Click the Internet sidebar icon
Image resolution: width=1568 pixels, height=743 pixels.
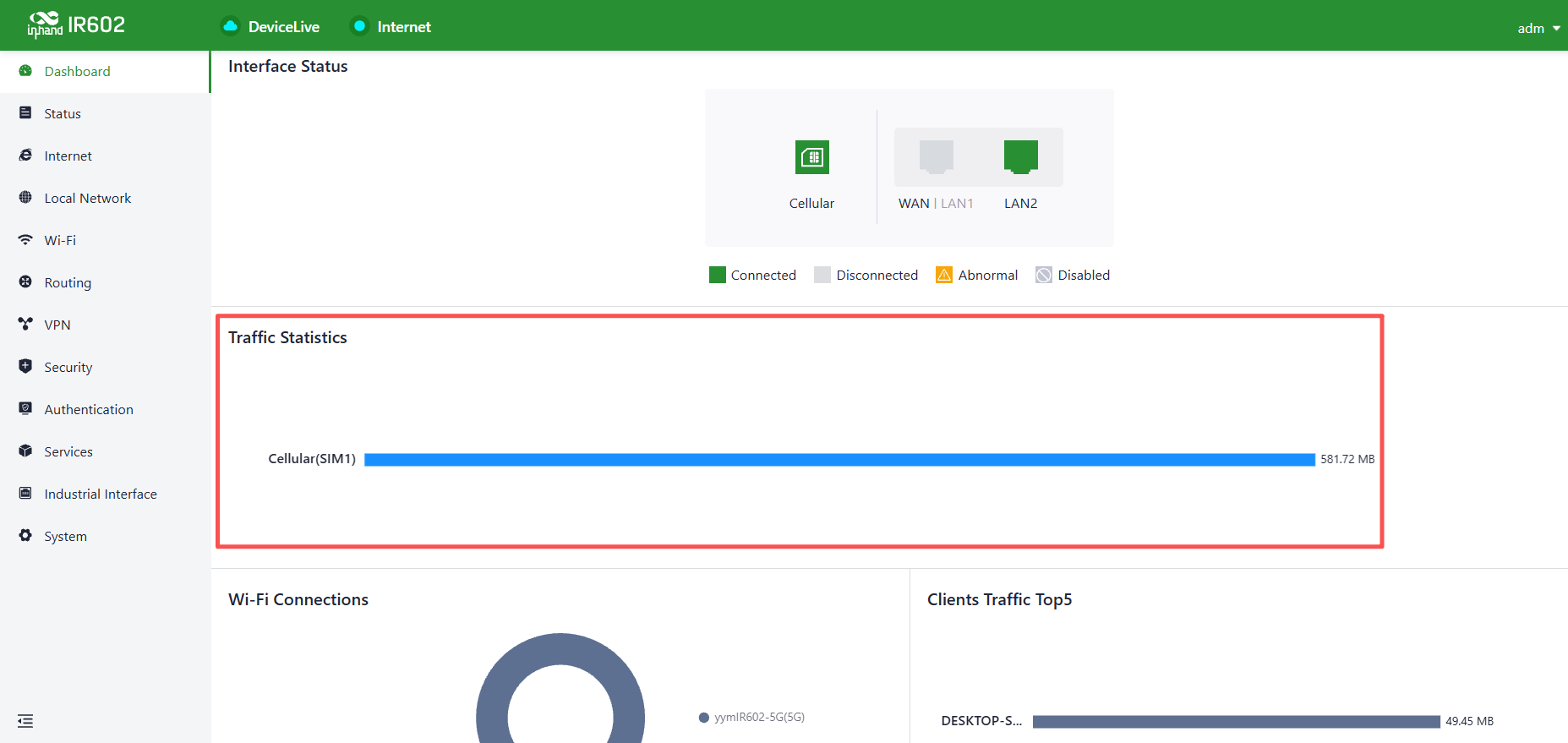(x=25, y=156)
